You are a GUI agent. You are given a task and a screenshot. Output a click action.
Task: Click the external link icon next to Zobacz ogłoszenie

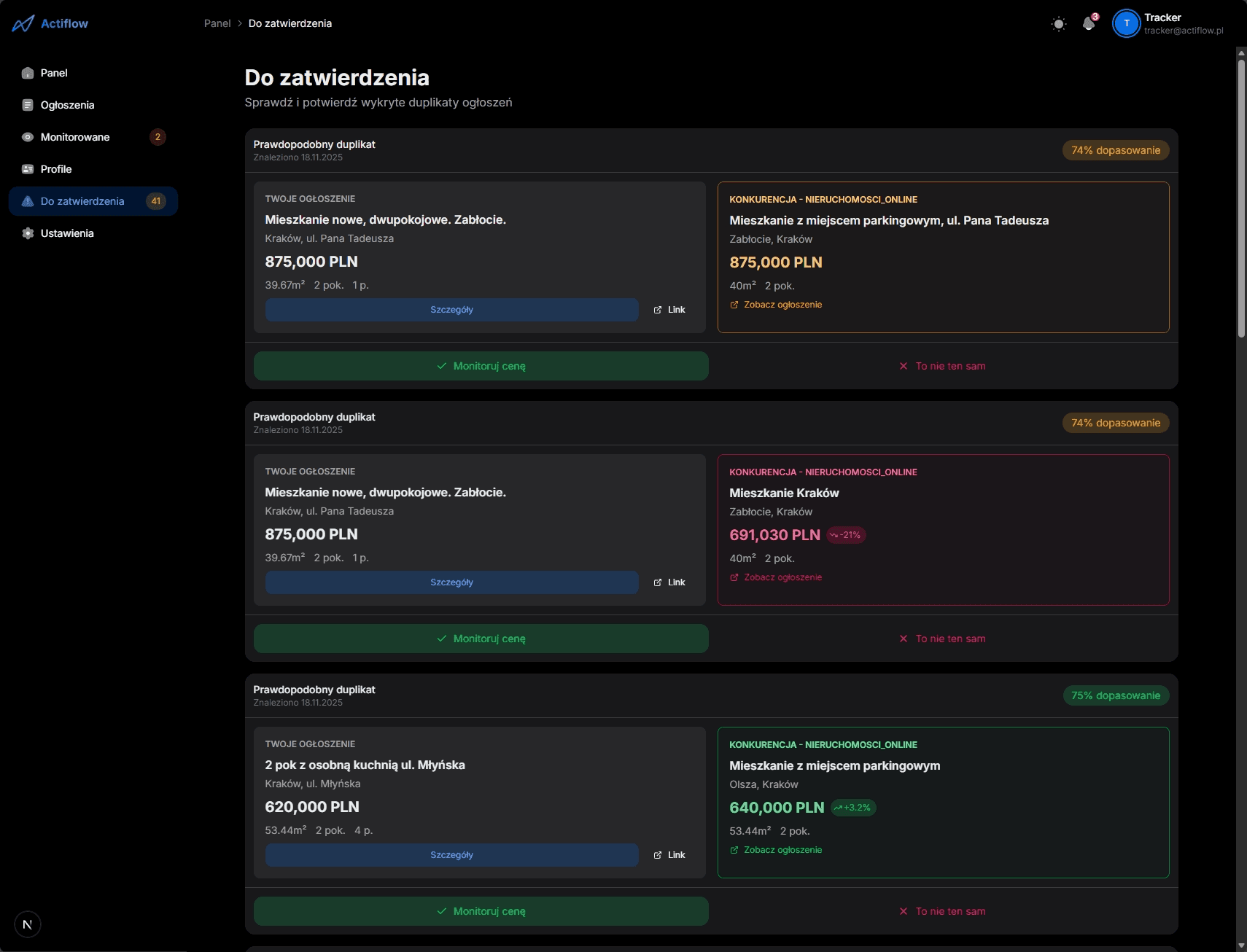tap(734, 305)
